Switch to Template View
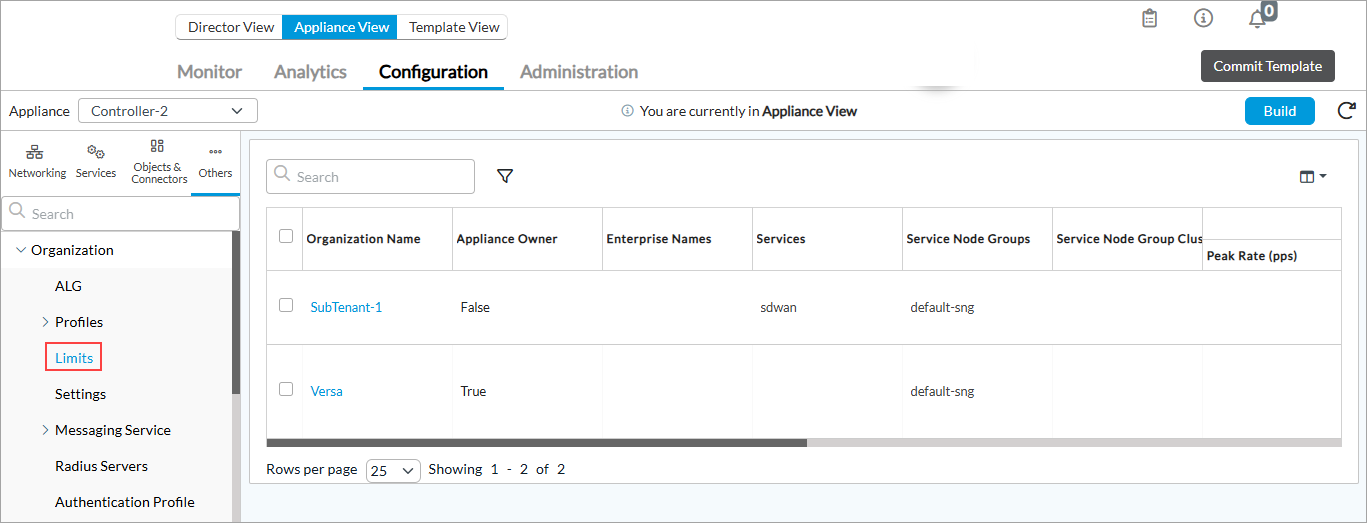Screen dimensions: 1367x523 tap(454, 27)
